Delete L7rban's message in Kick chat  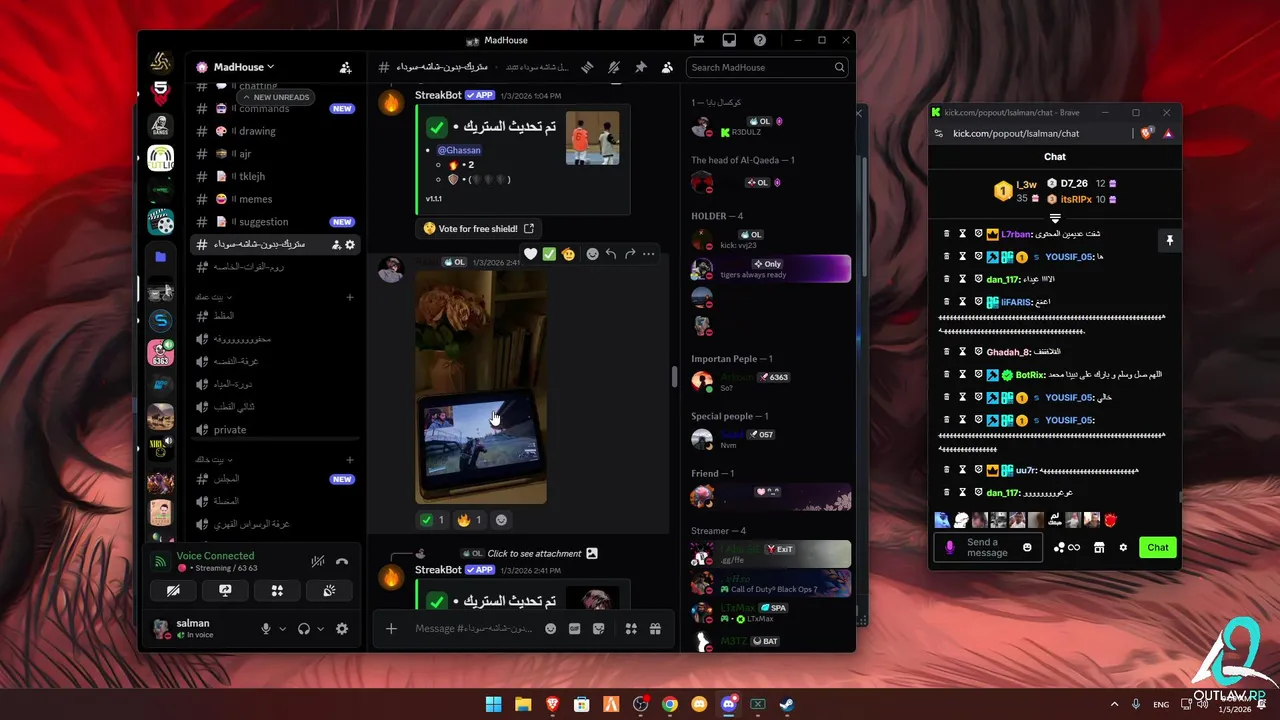coord(946,234)
